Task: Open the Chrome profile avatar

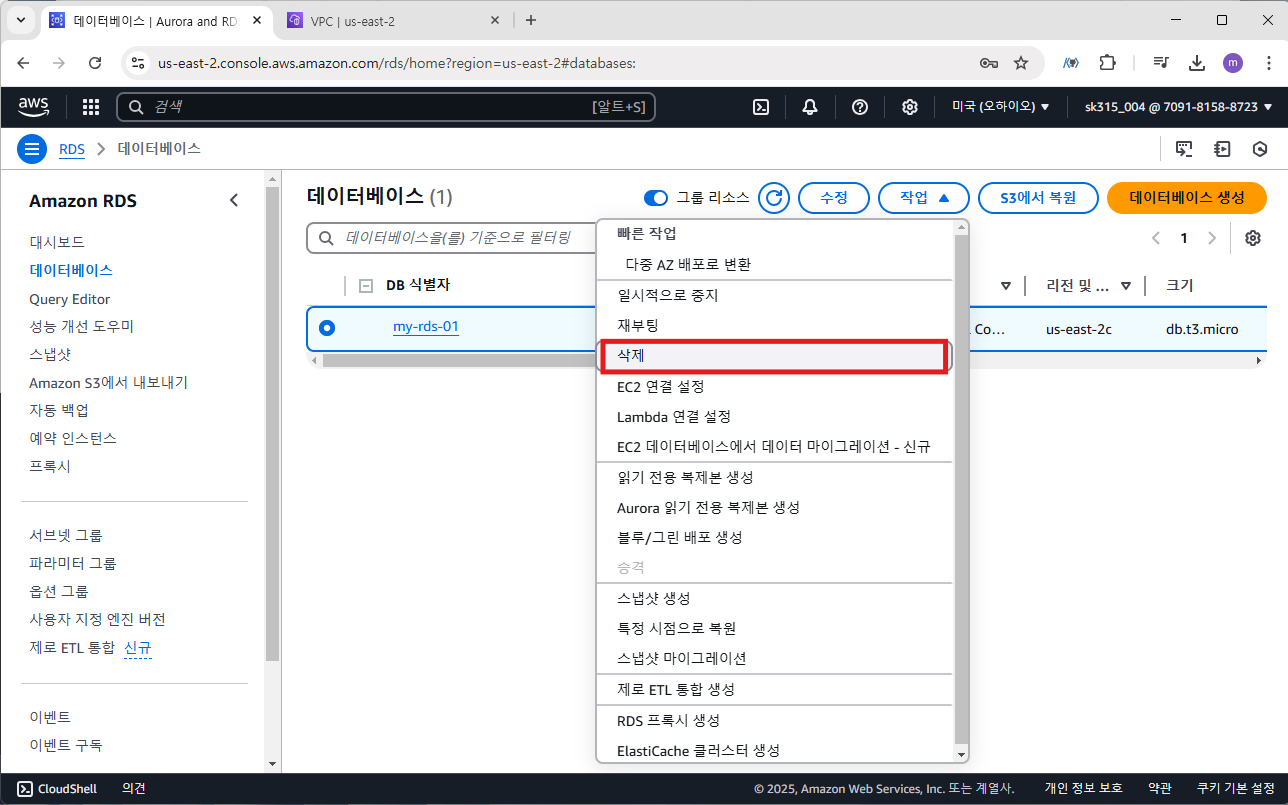Action: pos(1233,63)
